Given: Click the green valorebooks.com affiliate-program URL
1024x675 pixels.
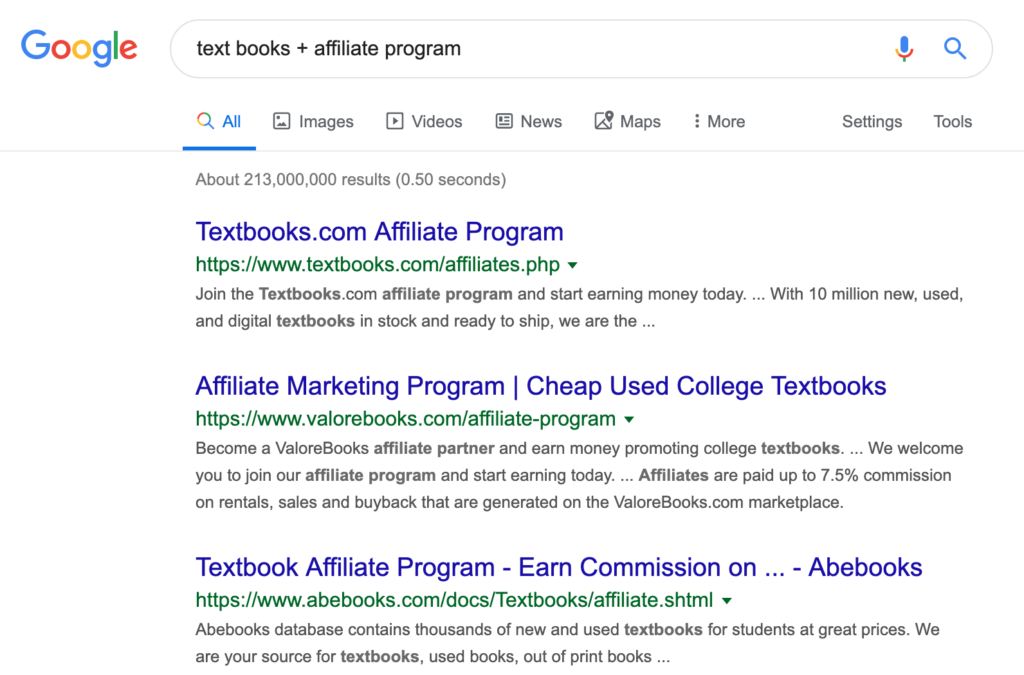Looking at the screenshot, I should [x=405, y=419].
